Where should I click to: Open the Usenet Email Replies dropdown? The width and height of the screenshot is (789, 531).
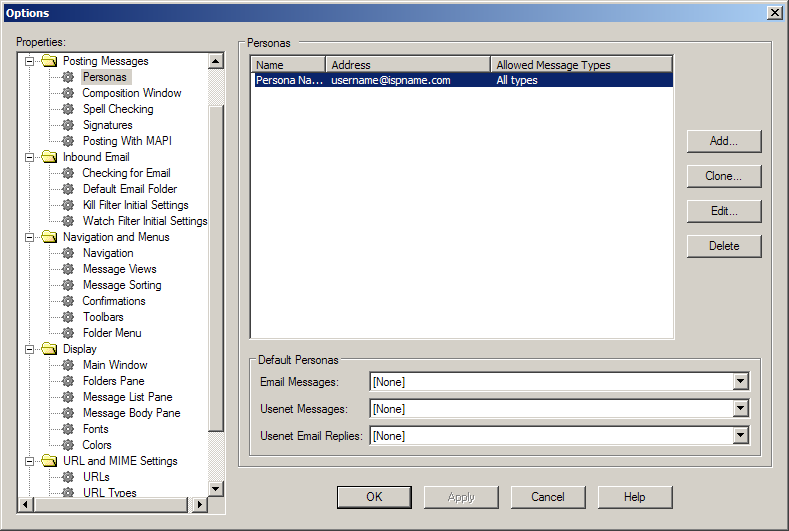click(x=740, y=435)
